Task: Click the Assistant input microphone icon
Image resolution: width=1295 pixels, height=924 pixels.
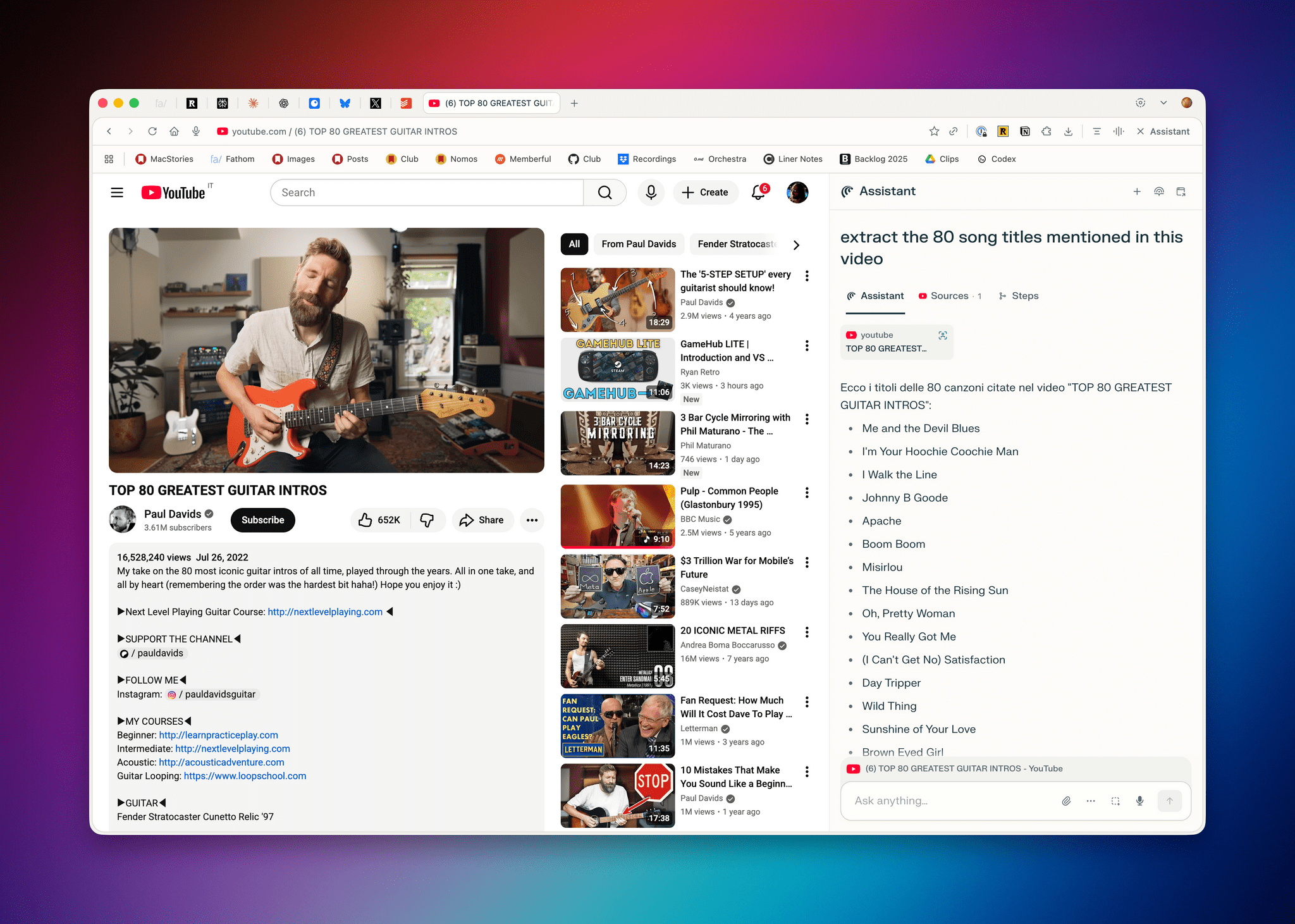Action: [1139, 801]
